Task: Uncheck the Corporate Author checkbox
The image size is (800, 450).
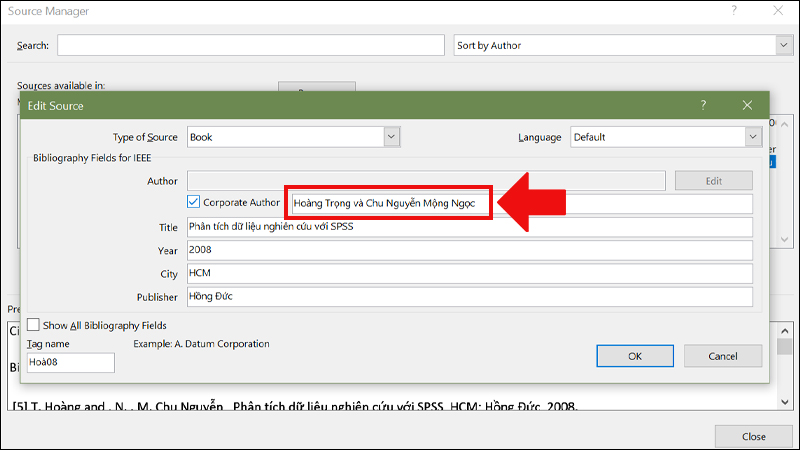Action: click(x=194, y=203)
